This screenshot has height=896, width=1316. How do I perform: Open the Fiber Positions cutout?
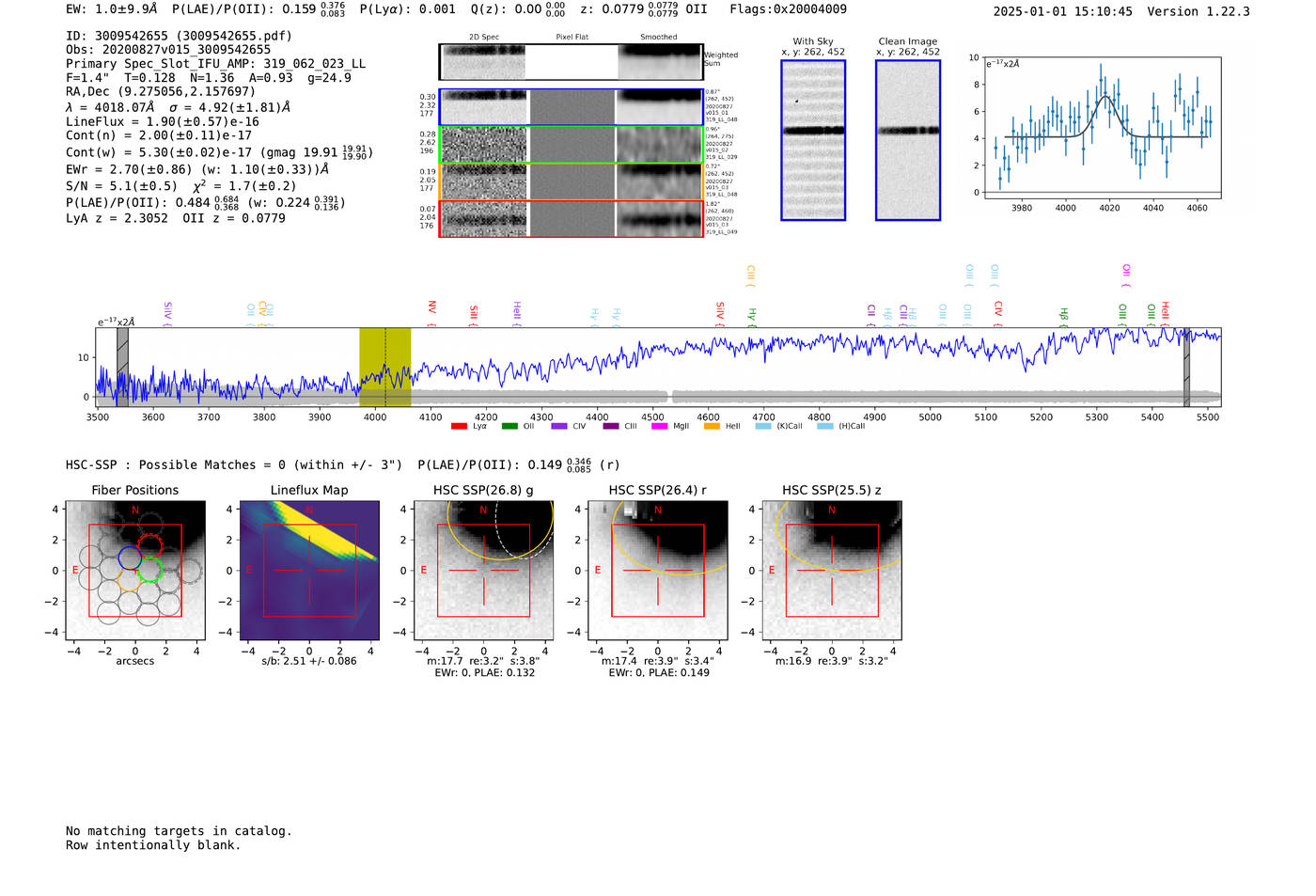pos(135,571)
